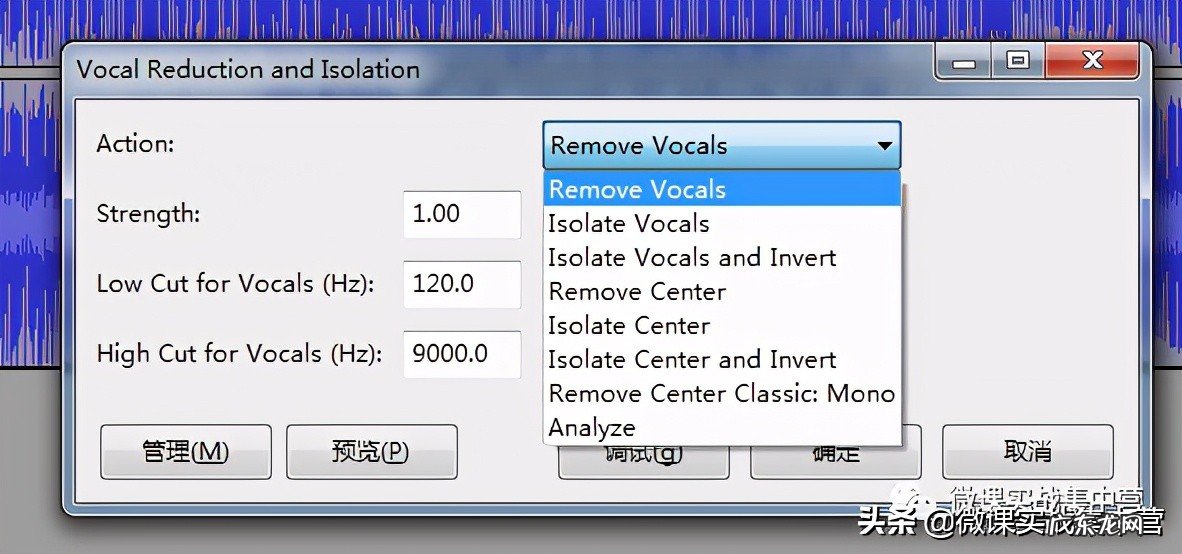Click the 取消 cancel button
This screenshot has height=554, width=1182.
pyautogui.click(x=1027, y=451)
